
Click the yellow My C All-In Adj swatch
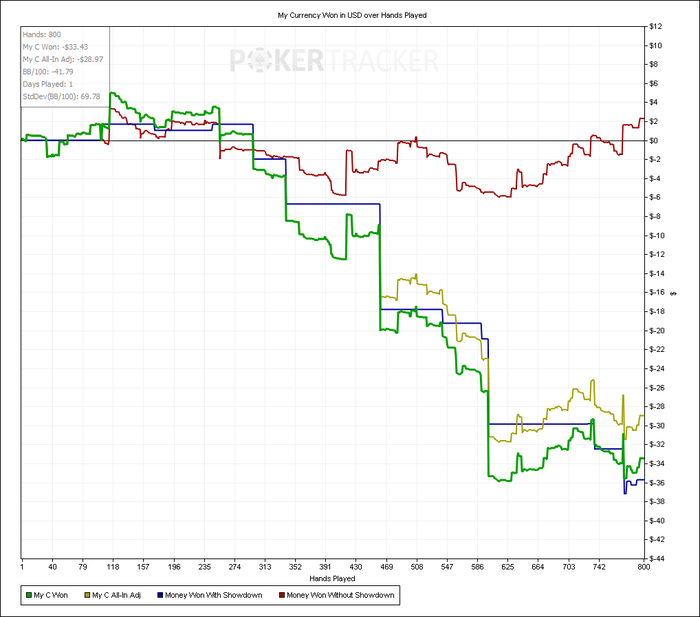coord(88,595)
